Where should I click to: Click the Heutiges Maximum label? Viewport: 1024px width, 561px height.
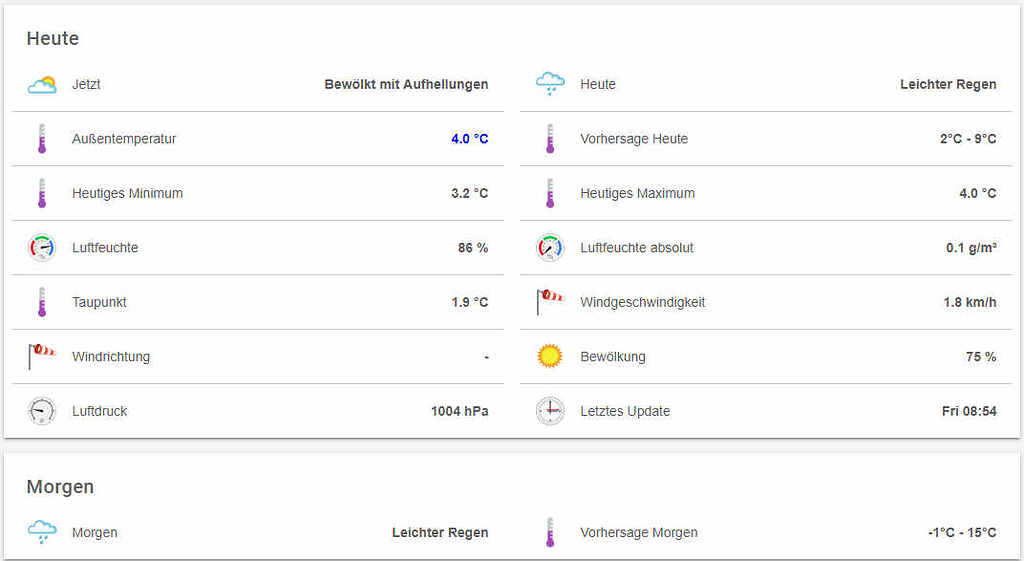click(637, 193)
